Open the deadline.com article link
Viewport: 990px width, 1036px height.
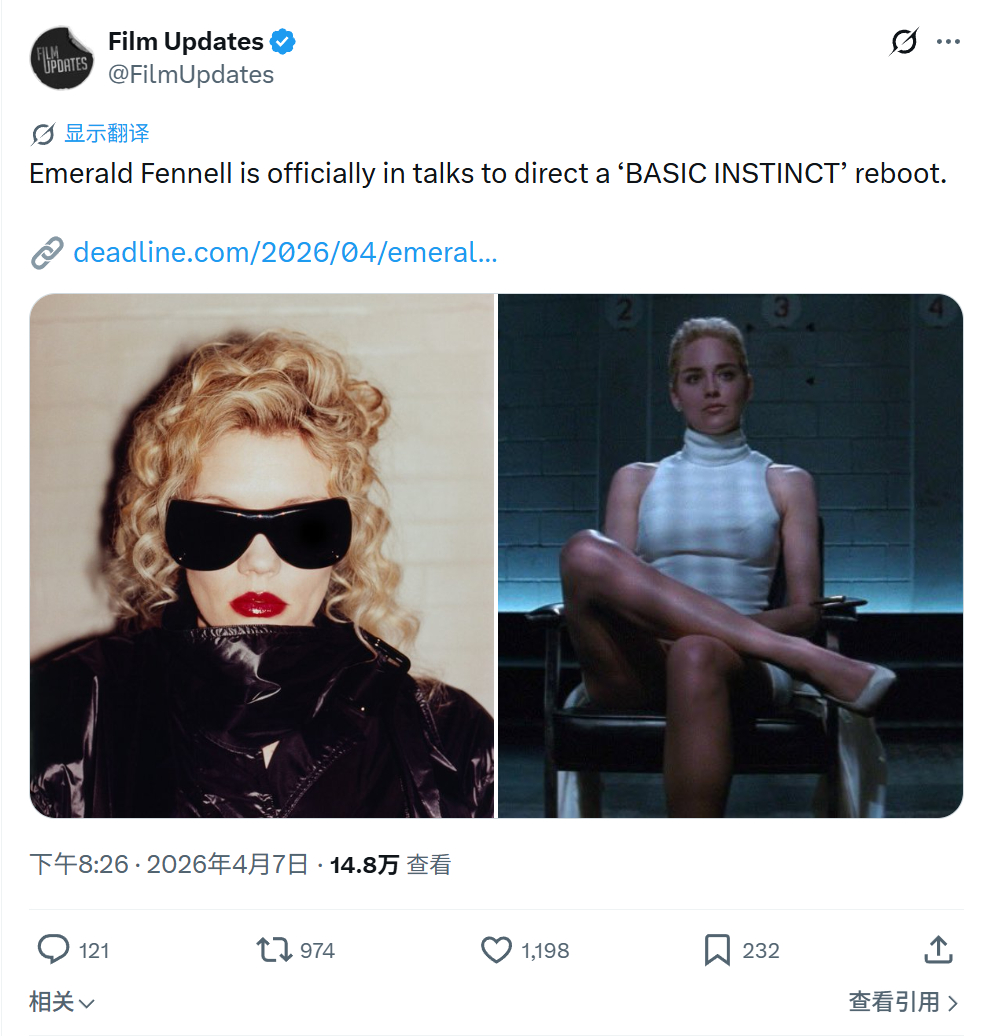point(285,252)
